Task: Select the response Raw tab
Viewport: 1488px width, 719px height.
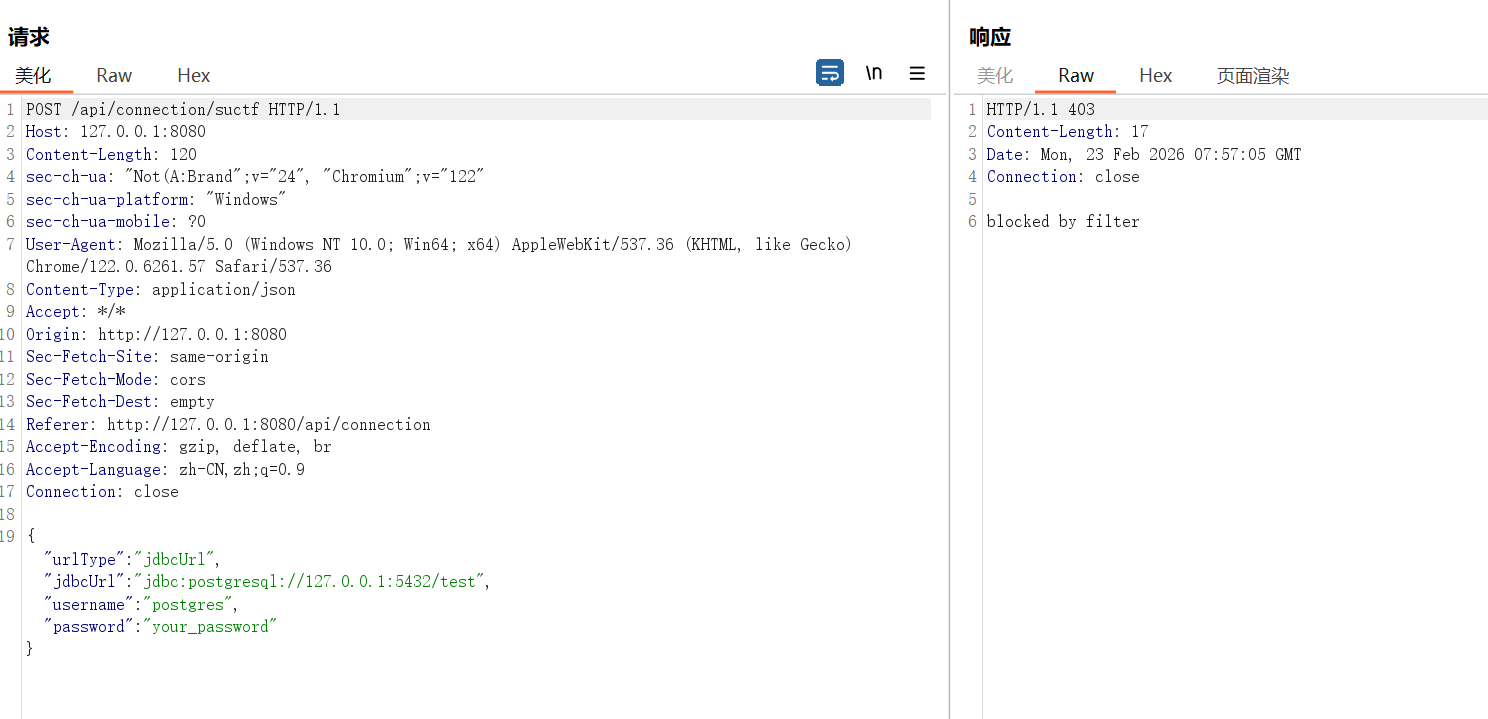Action: [x=1076, y=76]
